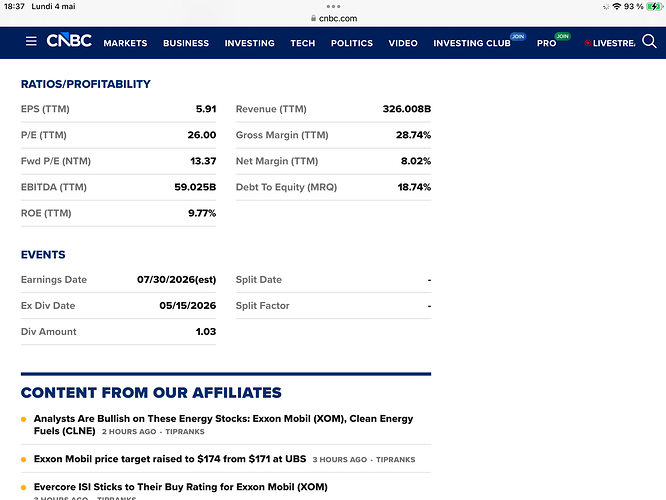Tap the 'Lundi 4 mai' date

54,6
